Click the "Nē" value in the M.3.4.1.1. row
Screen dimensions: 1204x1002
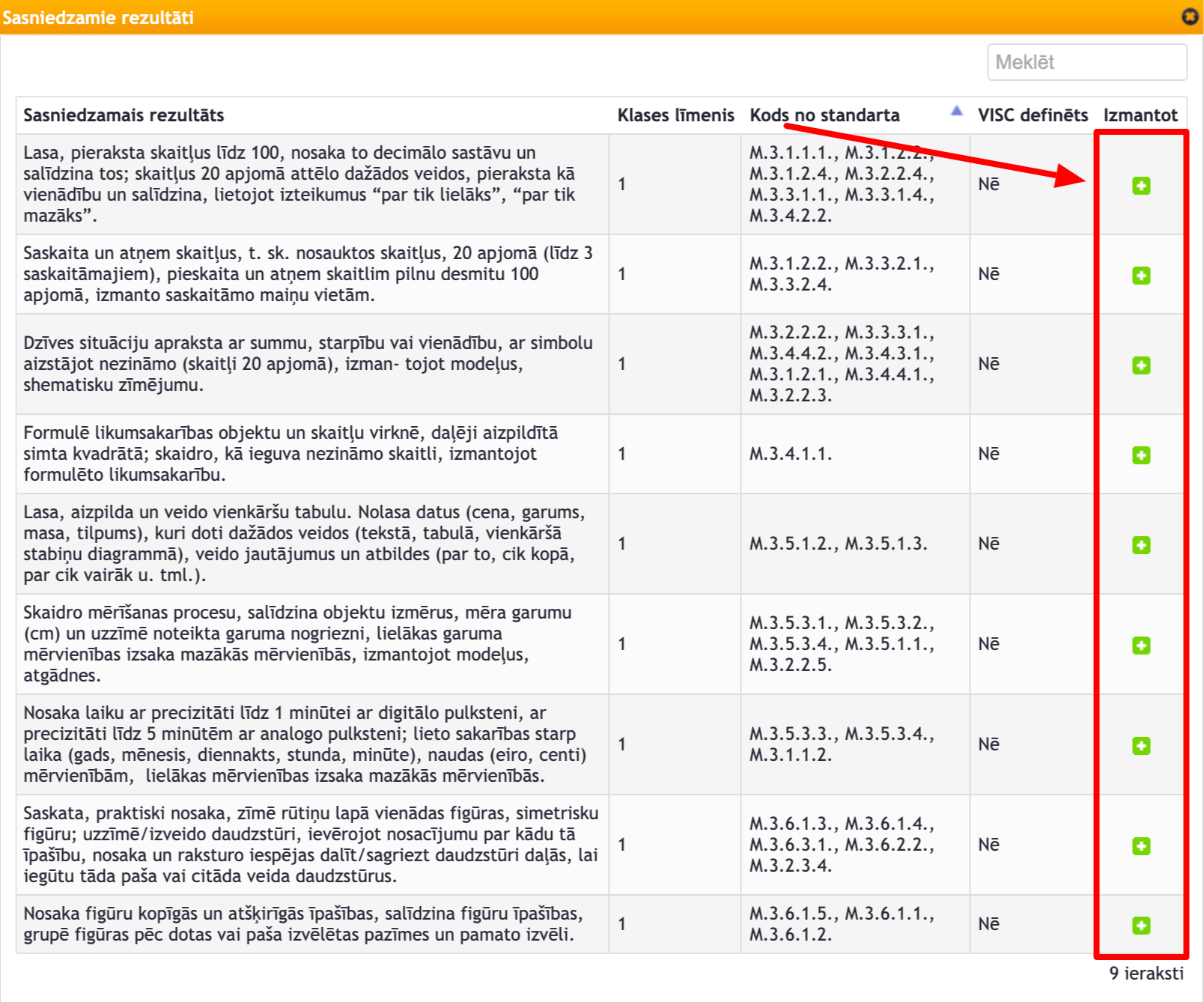coord(988,454)
